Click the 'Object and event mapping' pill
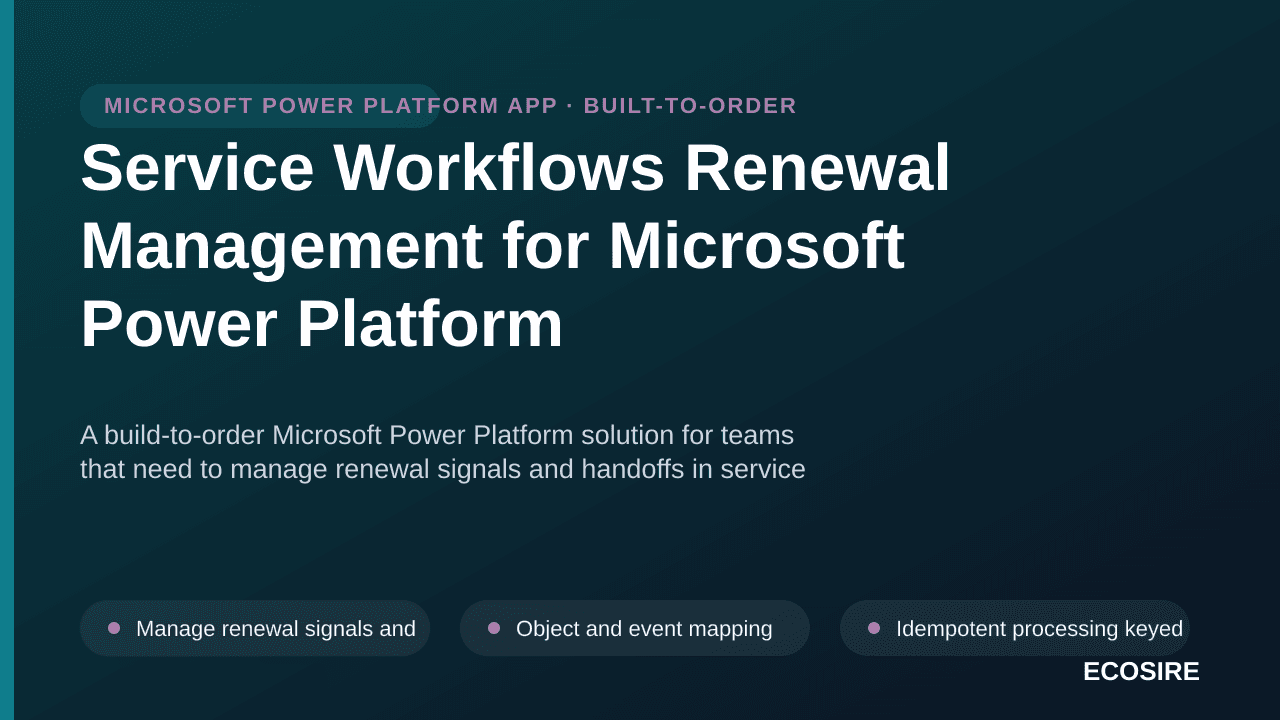This screenshot has width=1280, height=720. 635,628
